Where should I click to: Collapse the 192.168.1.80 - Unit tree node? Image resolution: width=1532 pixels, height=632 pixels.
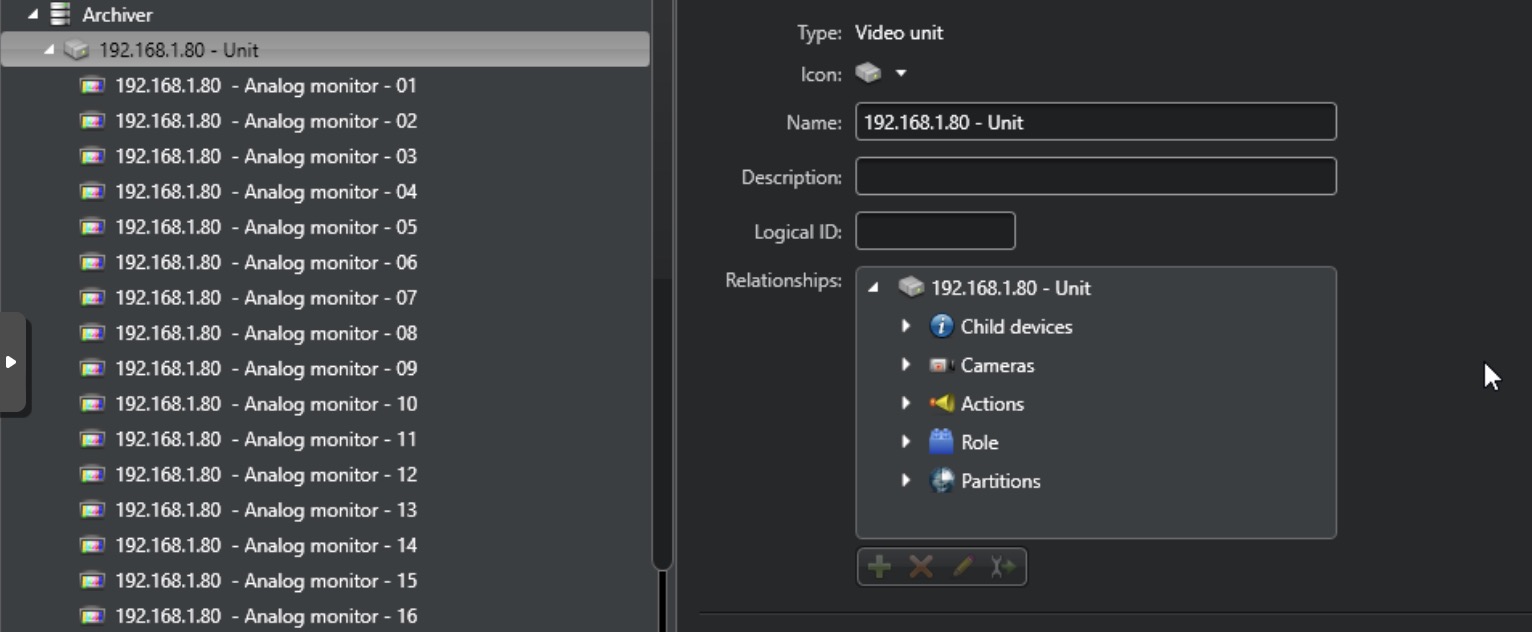pos(49,49)
